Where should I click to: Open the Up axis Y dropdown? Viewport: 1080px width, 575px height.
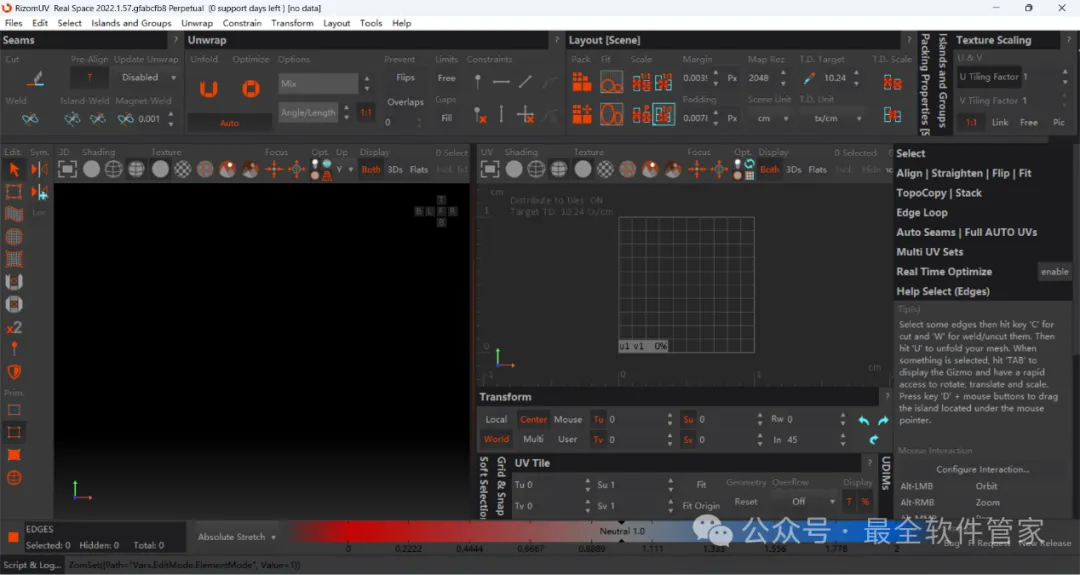click(x=344, y=169)
